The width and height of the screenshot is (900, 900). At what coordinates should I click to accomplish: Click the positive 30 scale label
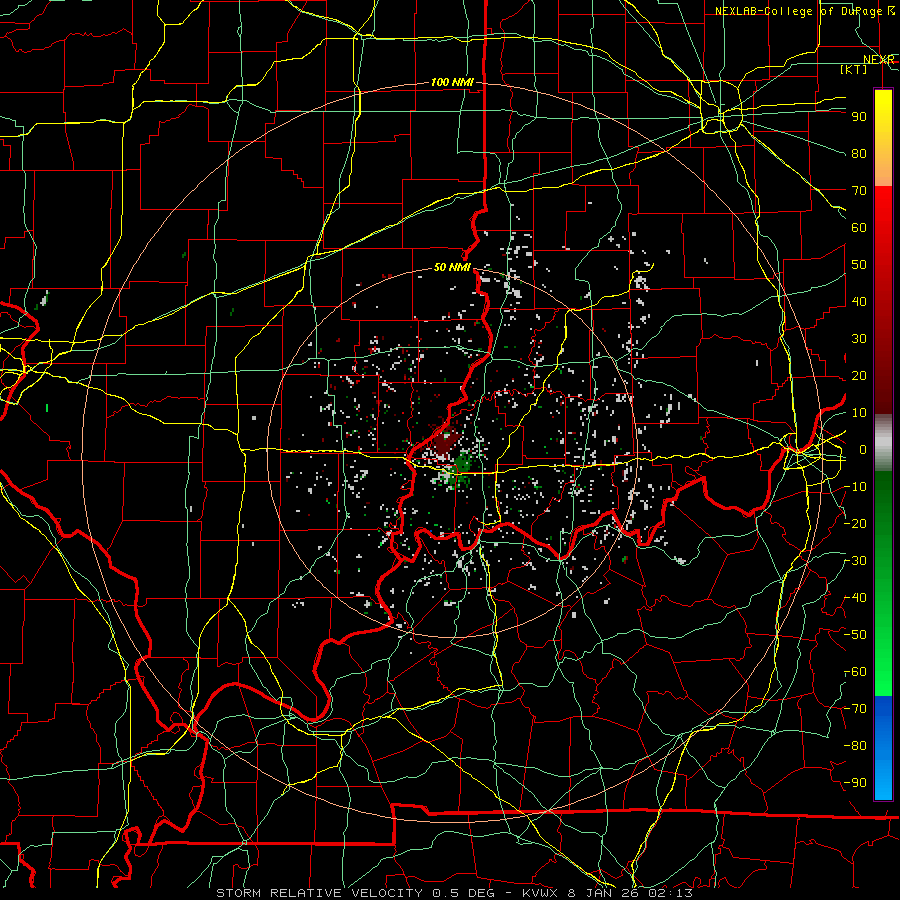coord(859,339)
